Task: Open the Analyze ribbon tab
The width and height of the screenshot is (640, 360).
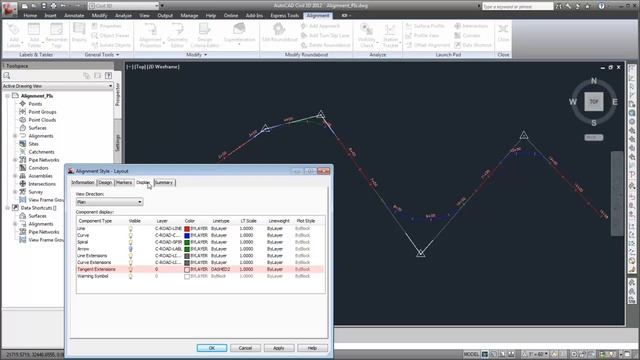Action: 123,16
